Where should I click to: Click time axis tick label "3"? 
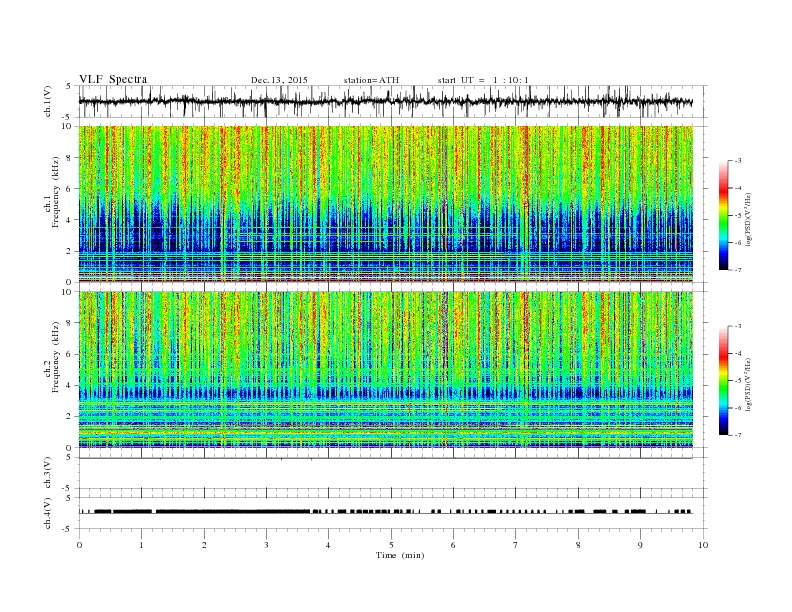pyautogui.click(x=266, y=545)
